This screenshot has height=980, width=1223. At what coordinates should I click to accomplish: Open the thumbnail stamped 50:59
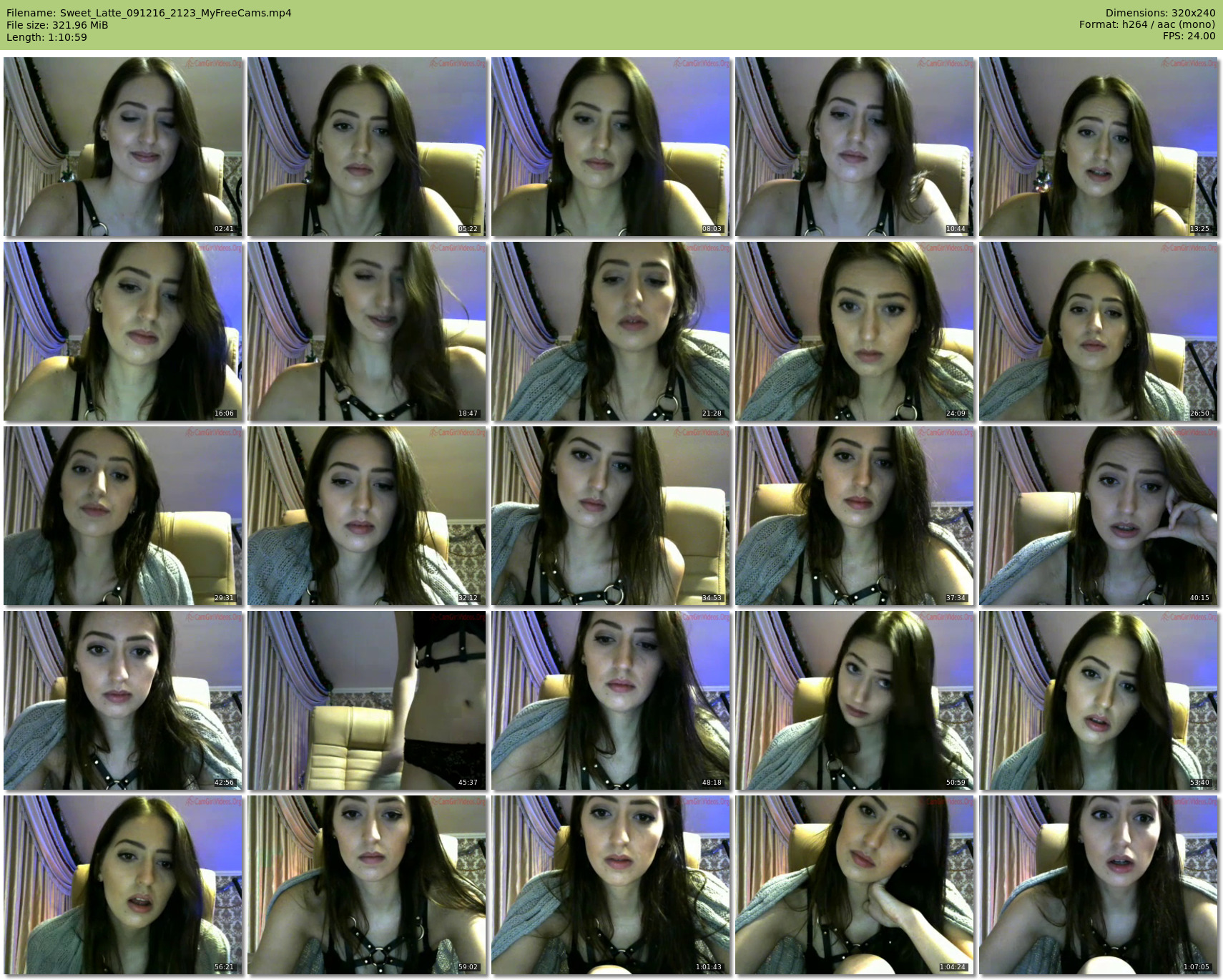855,700
